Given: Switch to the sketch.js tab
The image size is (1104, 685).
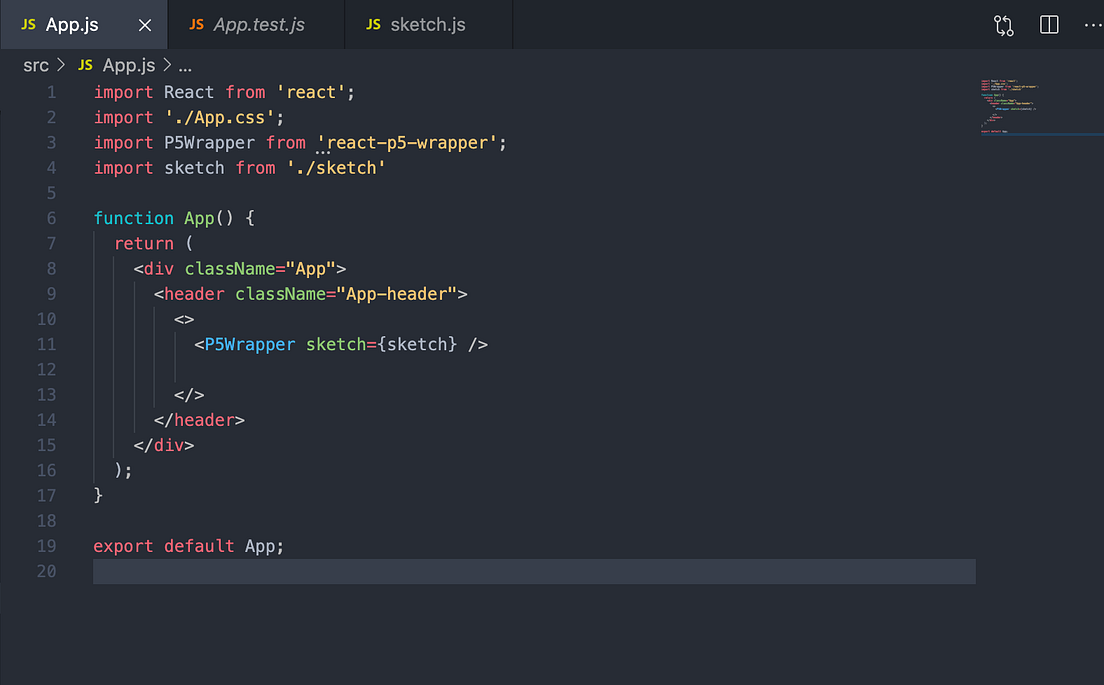Looking at the screenshot, I should [x=427, y=25].
